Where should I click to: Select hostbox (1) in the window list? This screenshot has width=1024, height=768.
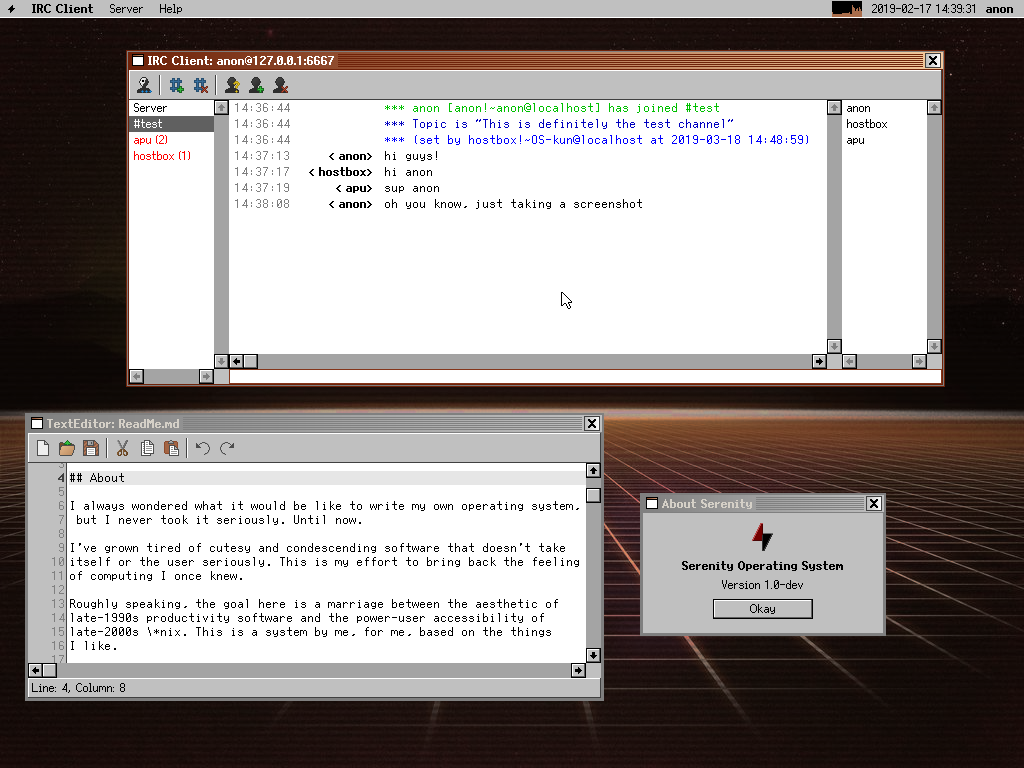point(161,156)
